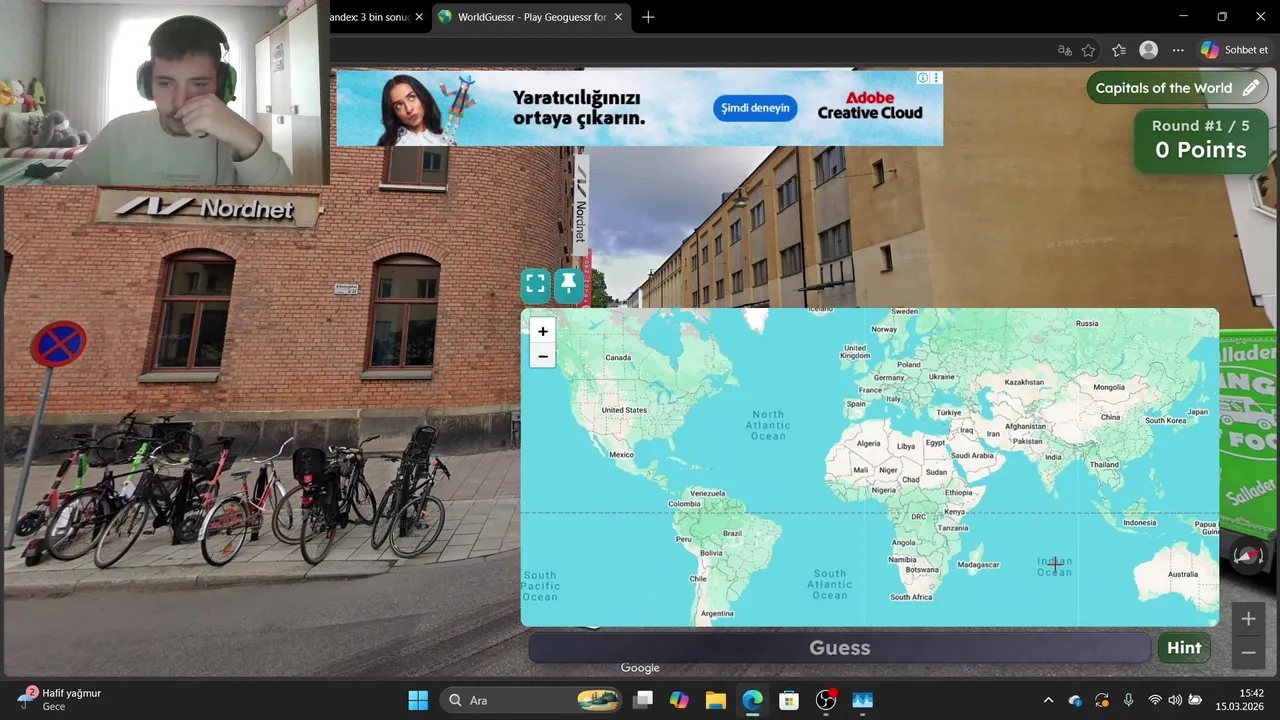
Task: Launch Copilot from the taskbar
Action: point(679,700)
